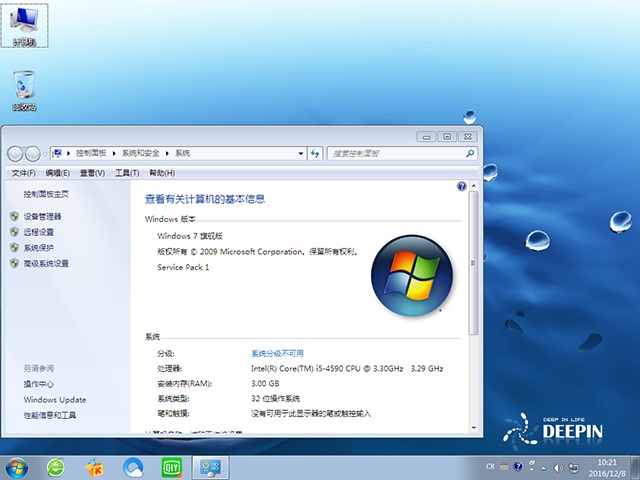Open the 工具(T) menu

[x=127, y=173]
